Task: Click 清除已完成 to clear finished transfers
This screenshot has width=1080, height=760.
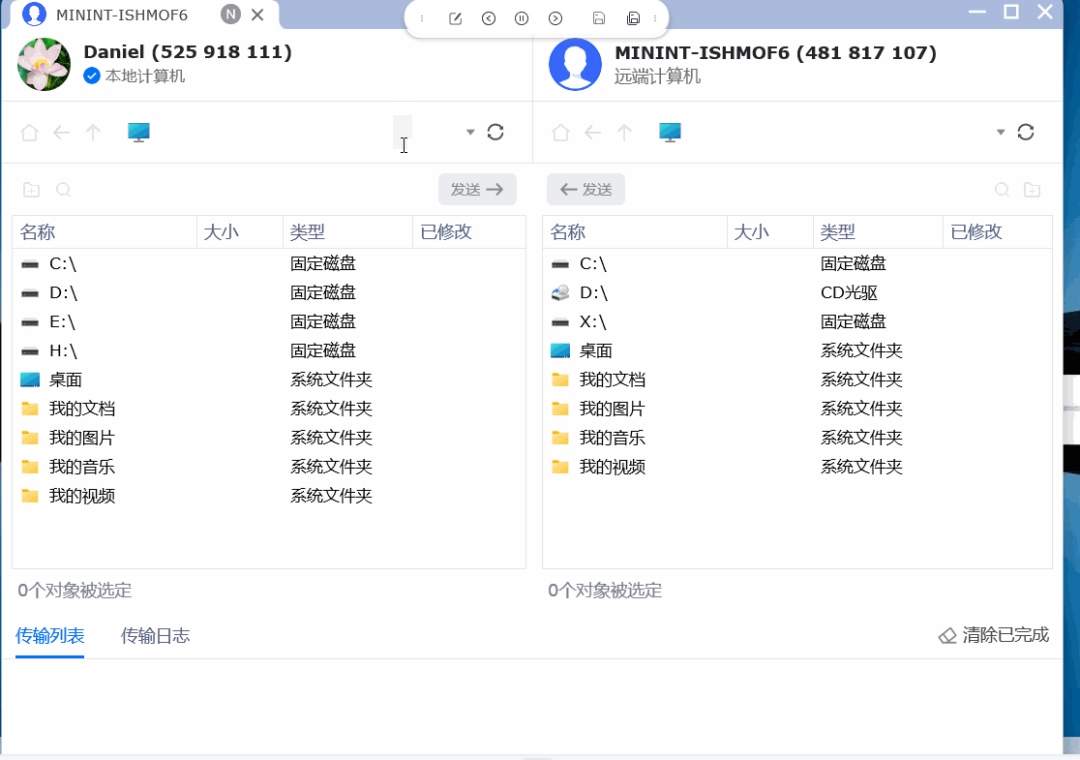Action: [1002, 635]
